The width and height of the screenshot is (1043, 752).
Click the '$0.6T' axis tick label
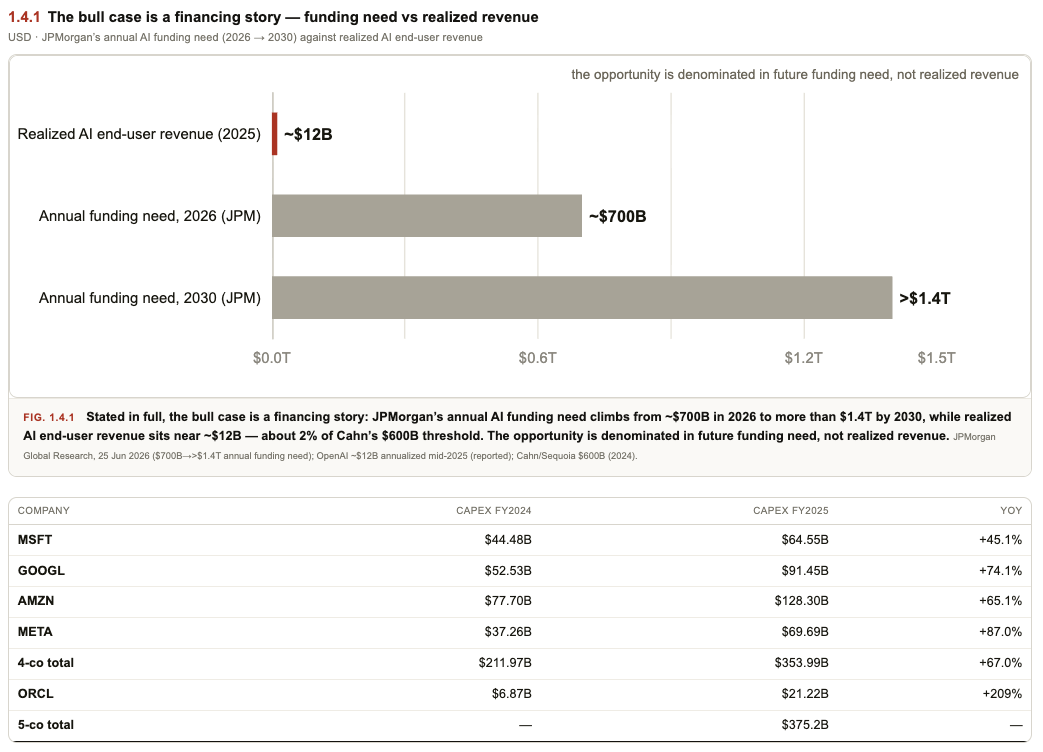point(537,358)
